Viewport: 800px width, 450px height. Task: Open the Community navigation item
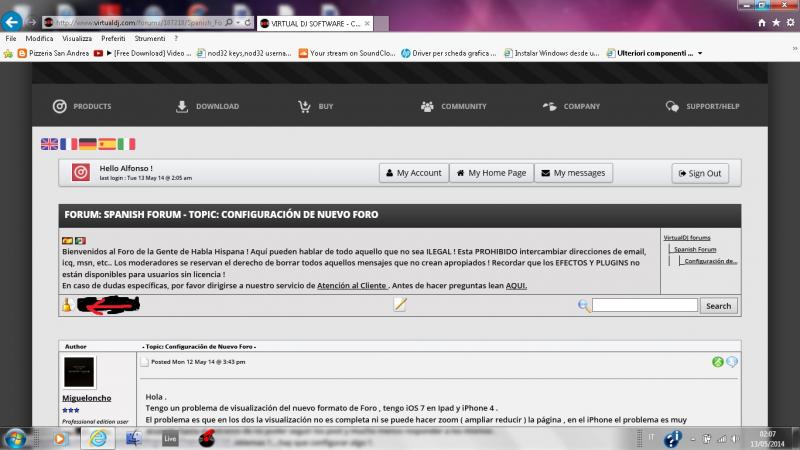[x=453, y=106]
